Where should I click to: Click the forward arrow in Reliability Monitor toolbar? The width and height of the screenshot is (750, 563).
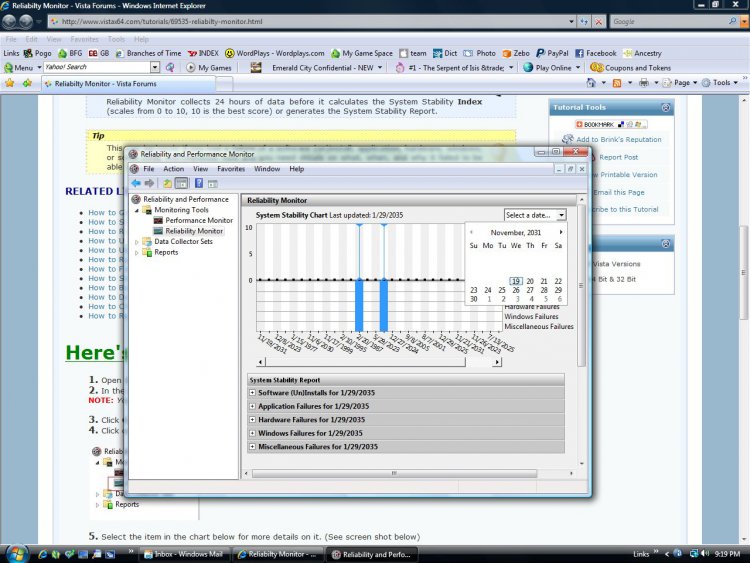149,183
